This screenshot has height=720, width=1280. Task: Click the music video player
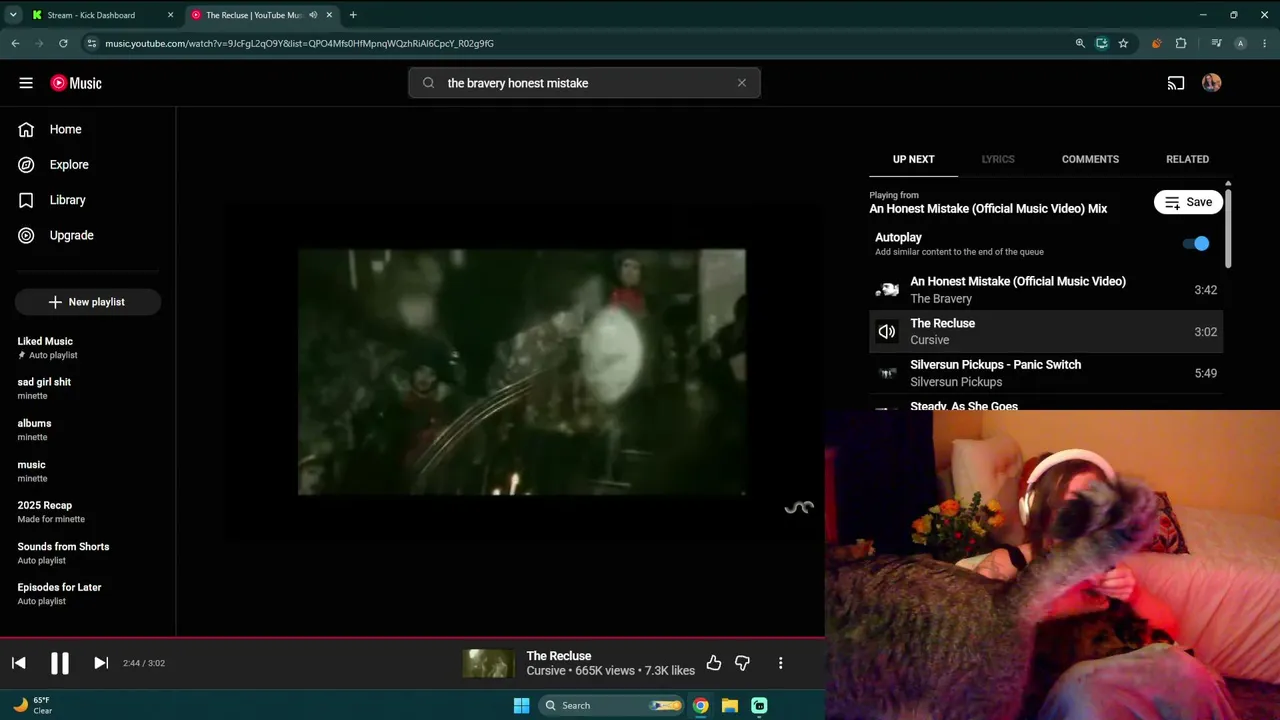tap(522, 372)
